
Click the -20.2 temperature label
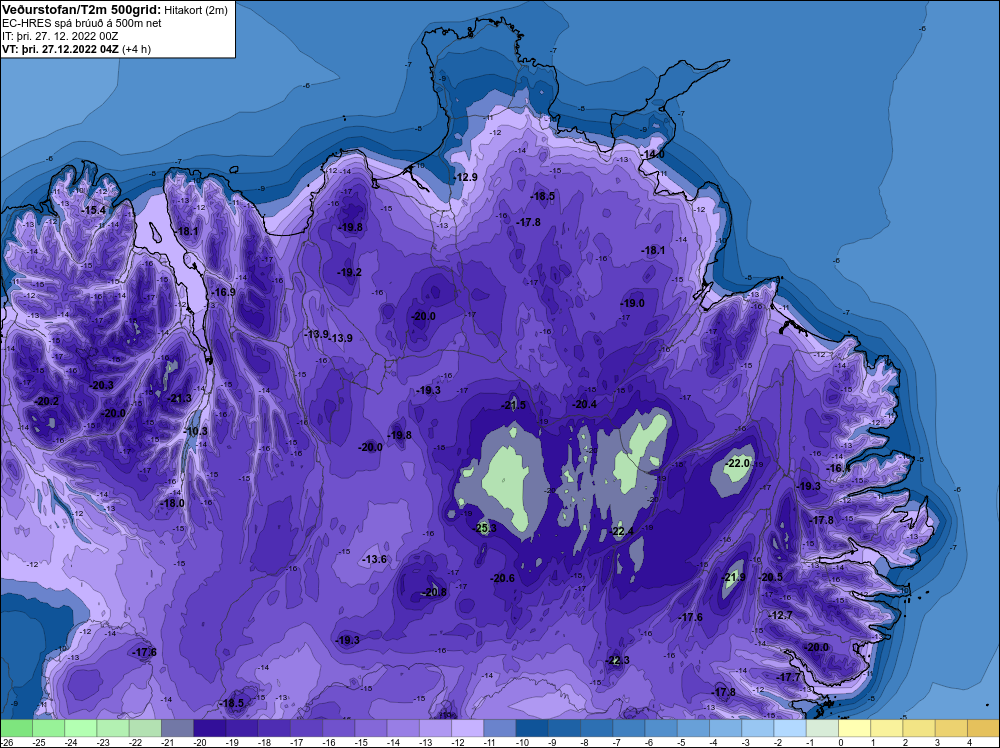[x=47, y=401]
